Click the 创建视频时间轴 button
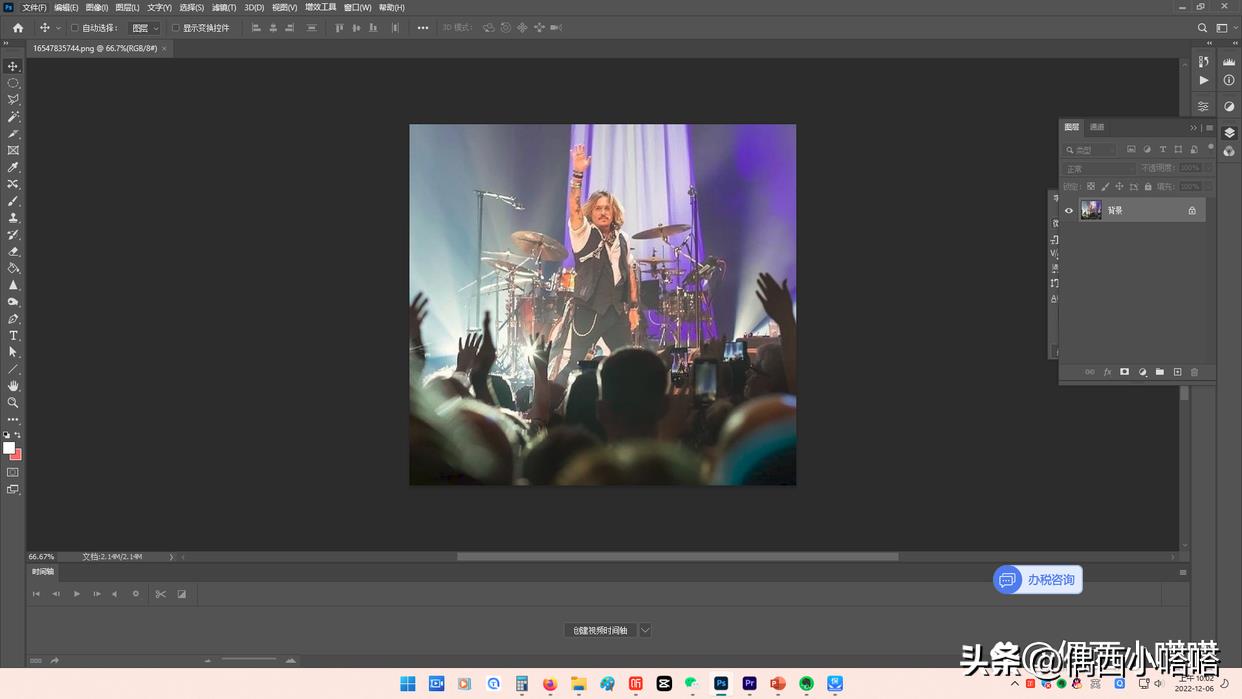Image resolution: width=1242 pixels, height=699 pixels. click(600, 630)
